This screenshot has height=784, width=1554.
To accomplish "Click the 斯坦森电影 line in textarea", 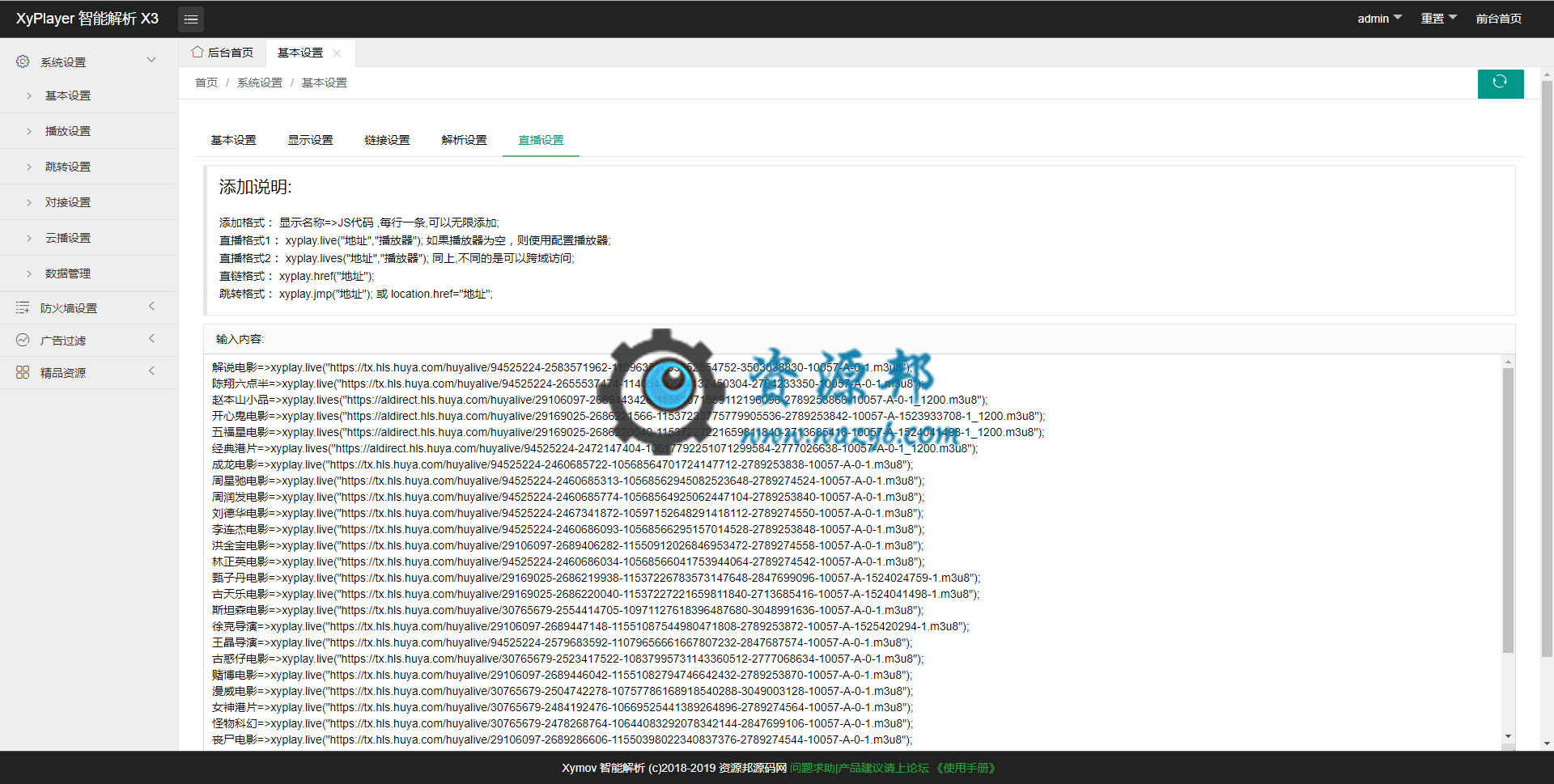I will (567, 610).
